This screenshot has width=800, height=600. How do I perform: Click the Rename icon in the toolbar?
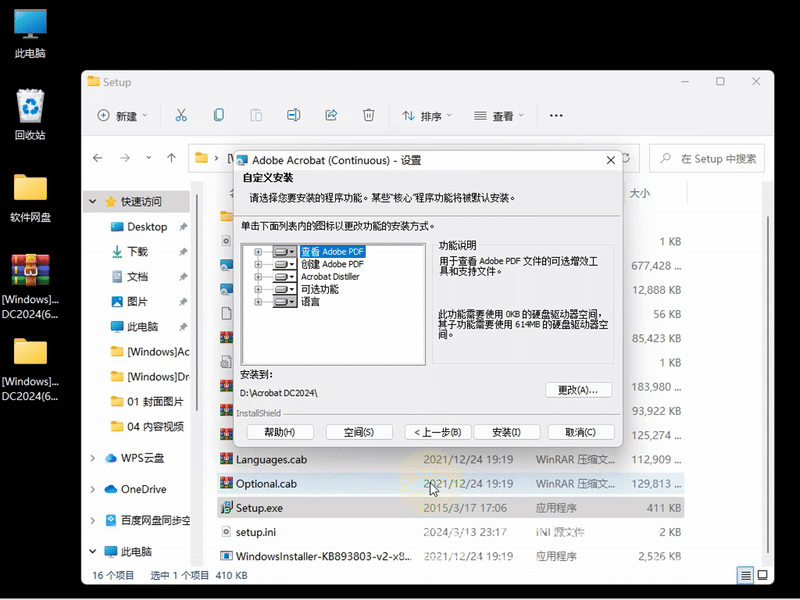coord(293,115)
